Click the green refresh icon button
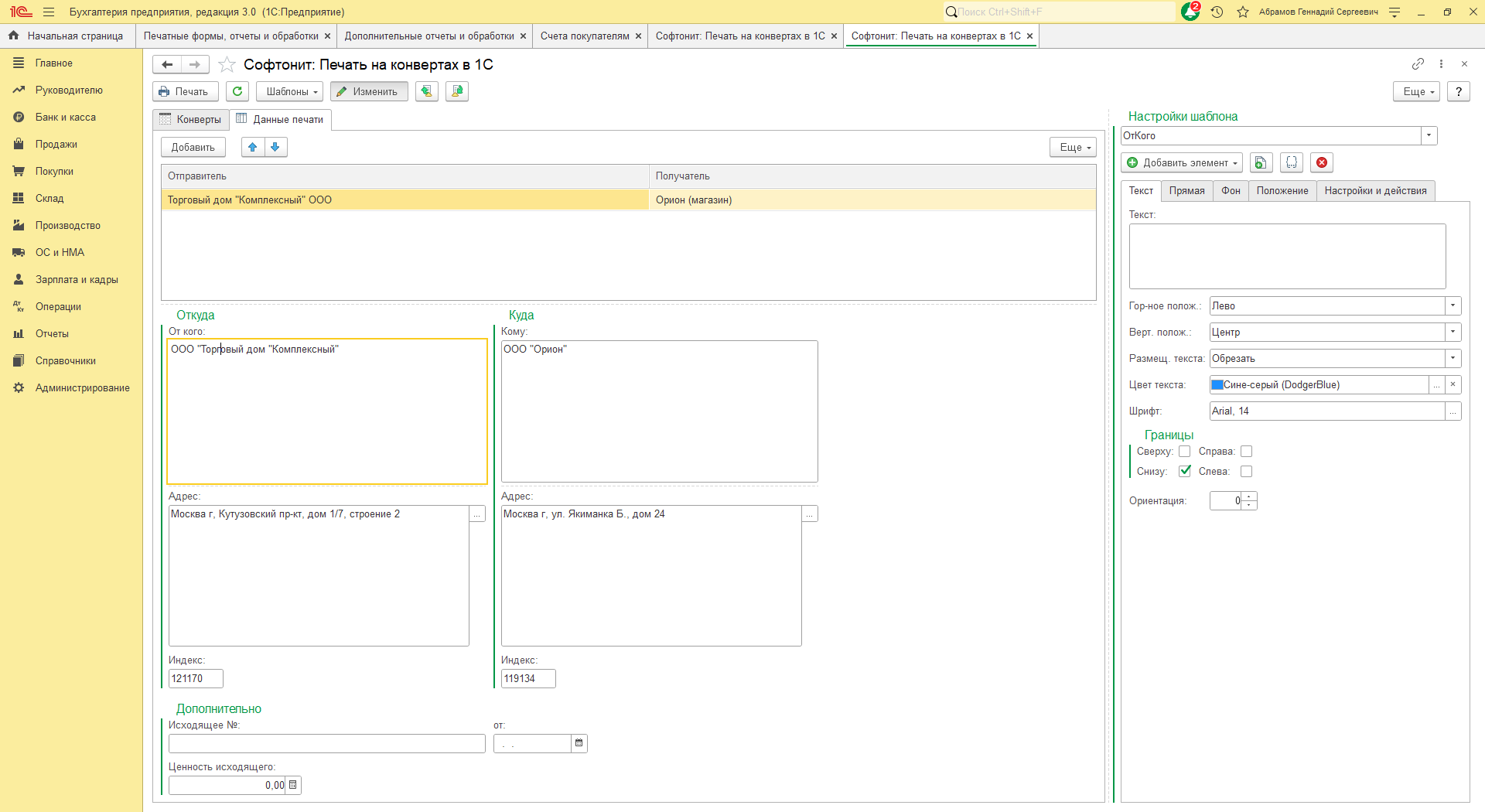Viewport: 1485px width, 812px height. (x=237, y=91)
